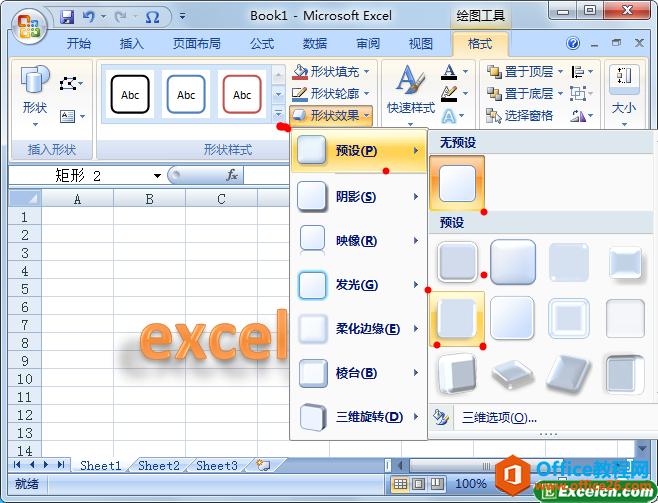Open the 柔化边缘(E) submenu

coord(359,328)
